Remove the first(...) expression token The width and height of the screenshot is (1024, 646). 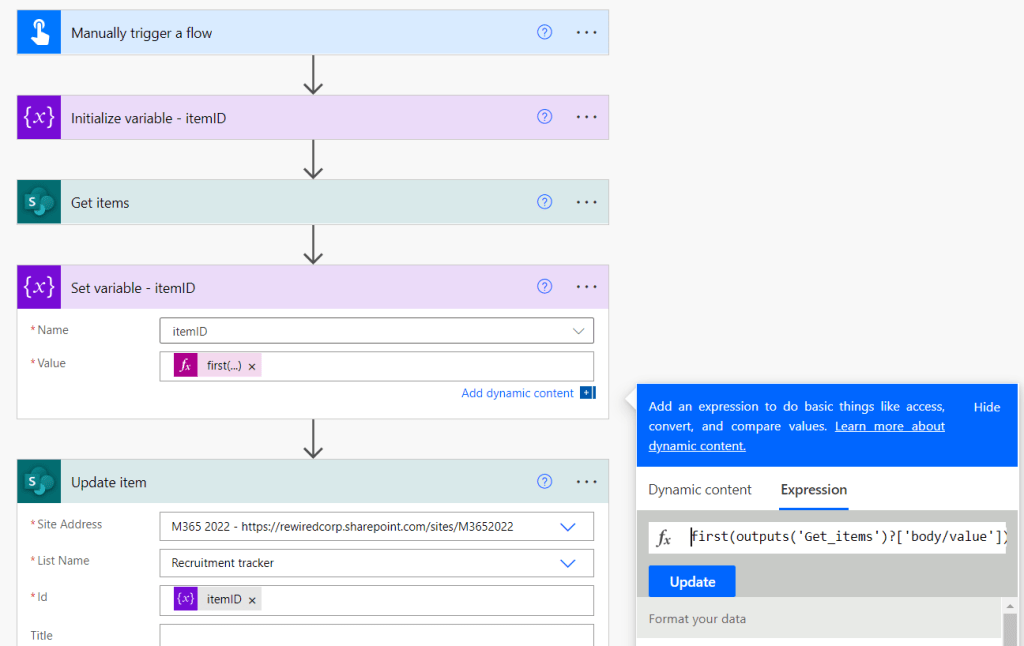click(x=252, y=367)
